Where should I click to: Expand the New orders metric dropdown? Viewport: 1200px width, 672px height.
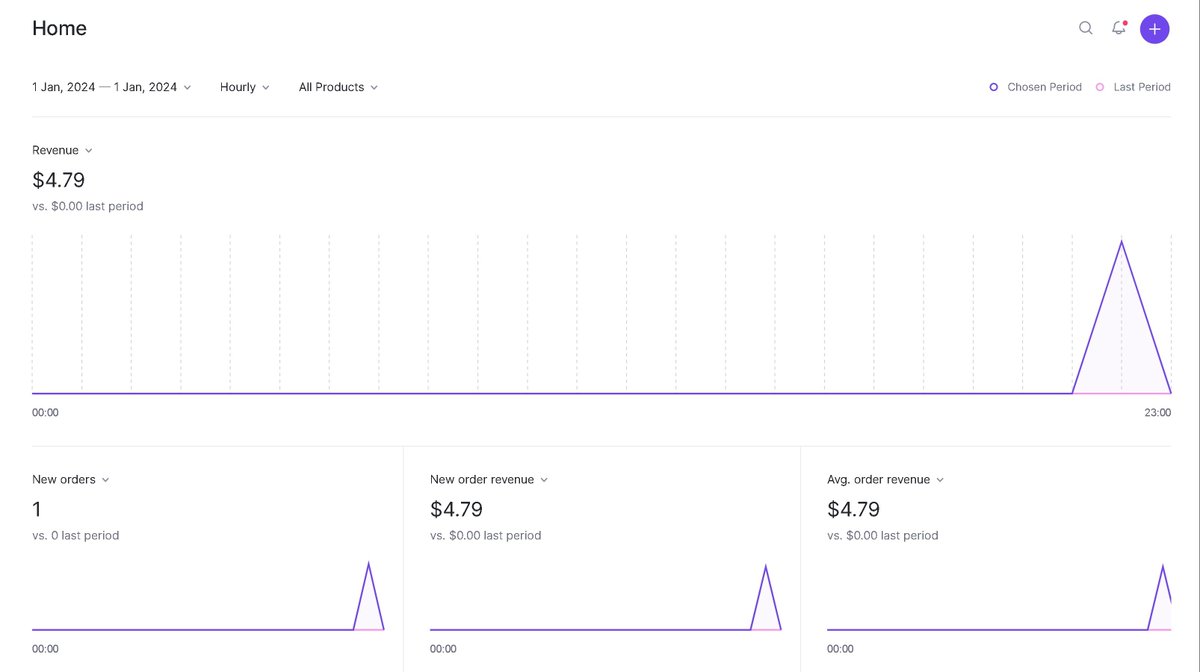(71, 479)
